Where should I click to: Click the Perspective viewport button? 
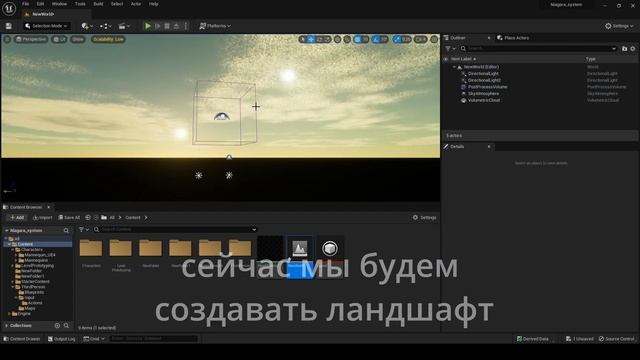(x=31, y=39)
